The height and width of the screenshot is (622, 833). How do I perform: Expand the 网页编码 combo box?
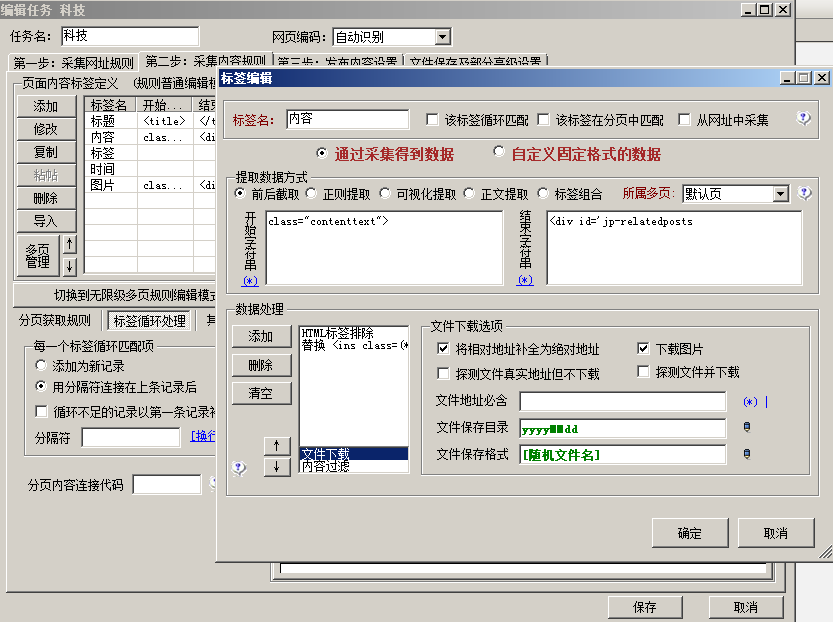[442, 37]
